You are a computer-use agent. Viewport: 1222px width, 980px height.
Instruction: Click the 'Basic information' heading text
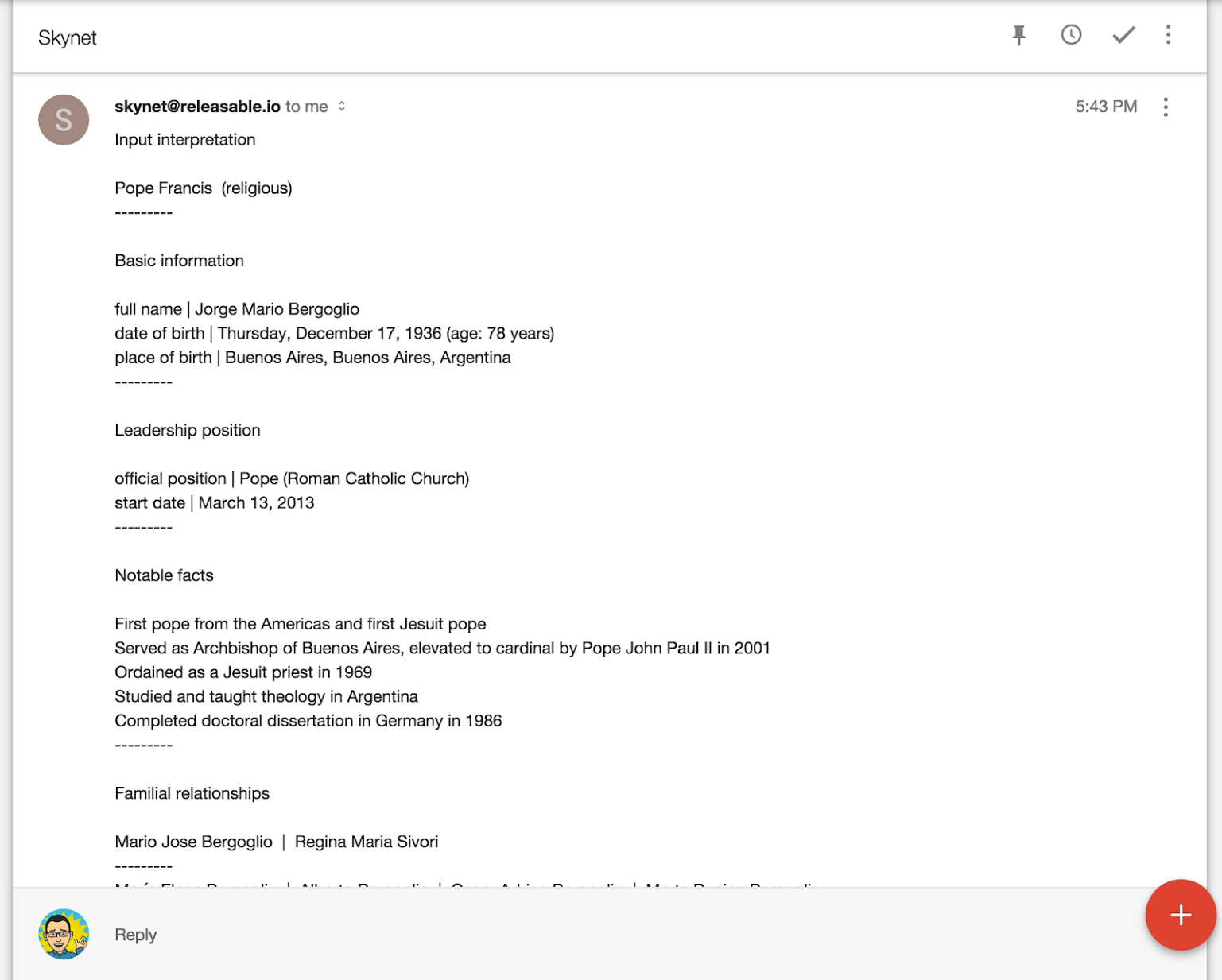179,261
